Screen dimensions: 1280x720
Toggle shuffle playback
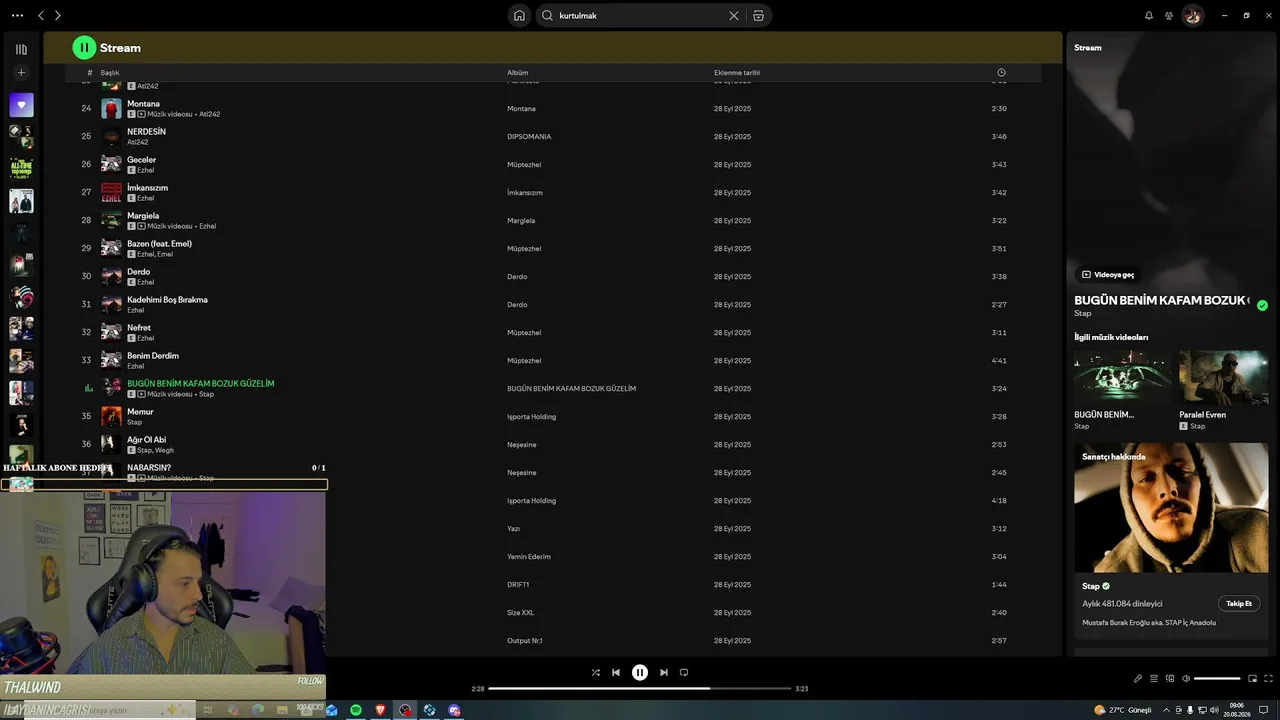click(596, 673)
